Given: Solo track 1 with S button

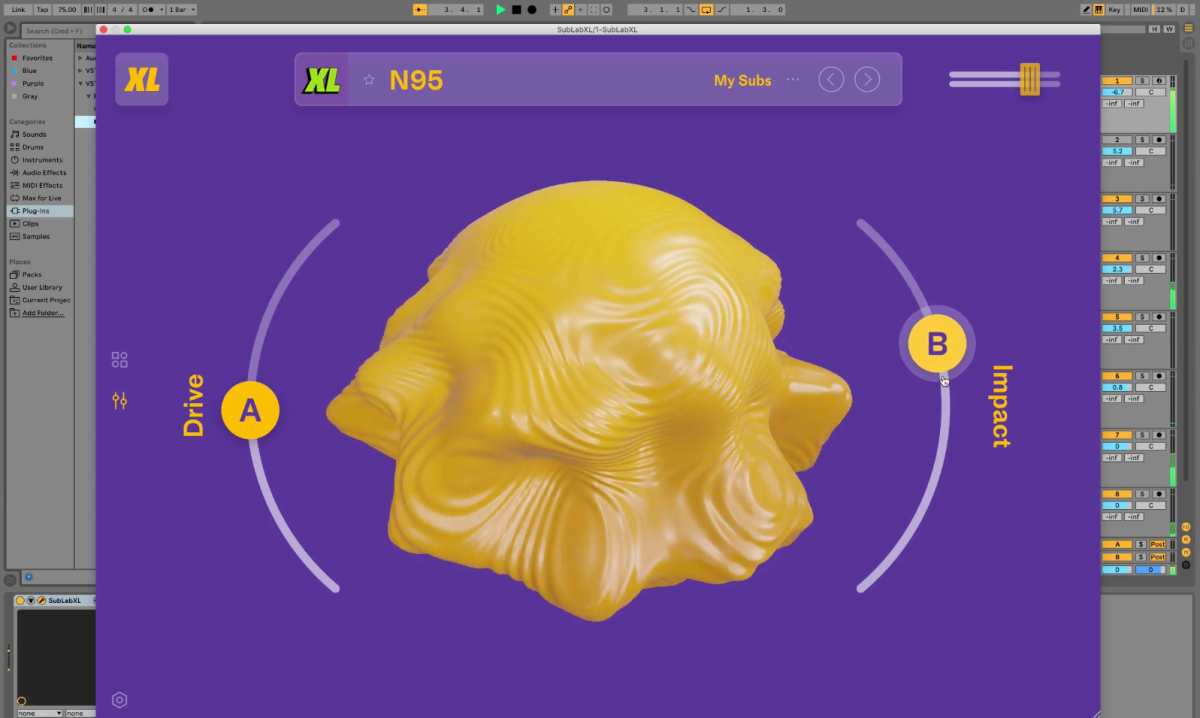Looking at the screenshot, I should [x=1142, y=80].
